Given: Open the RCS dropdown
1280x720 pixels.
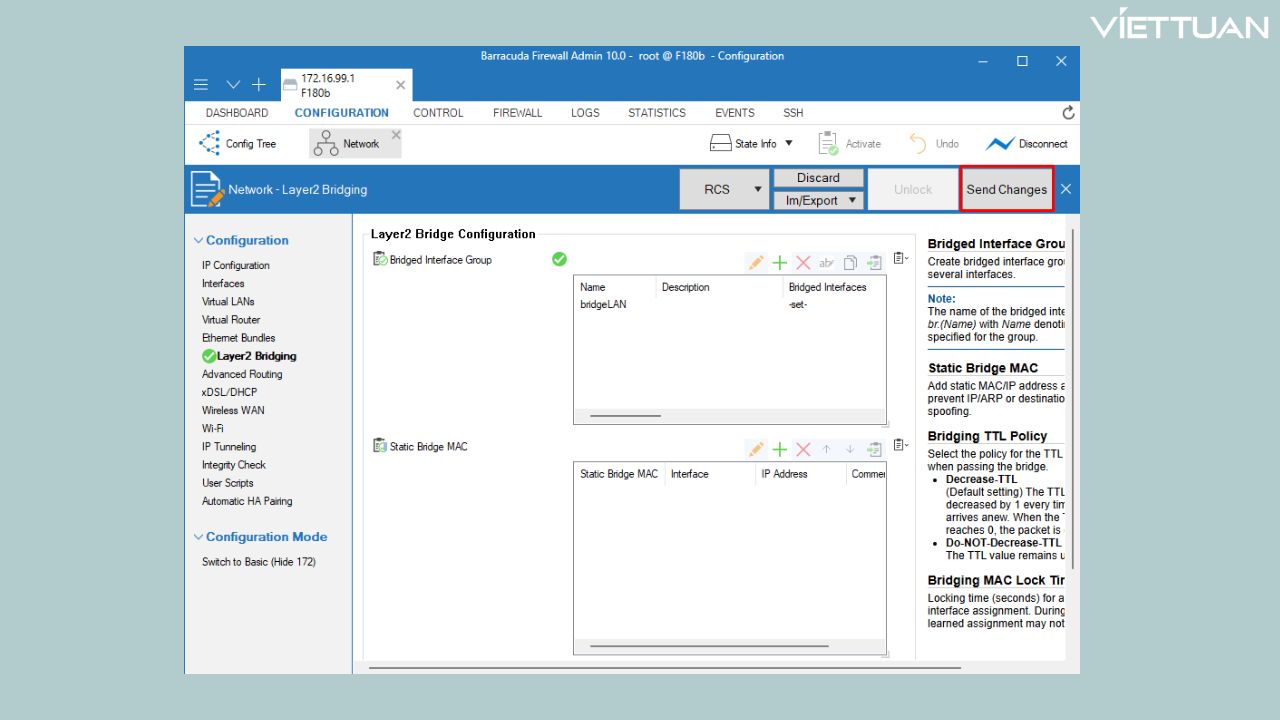Looking at the screenshot, I should (757, 190).
